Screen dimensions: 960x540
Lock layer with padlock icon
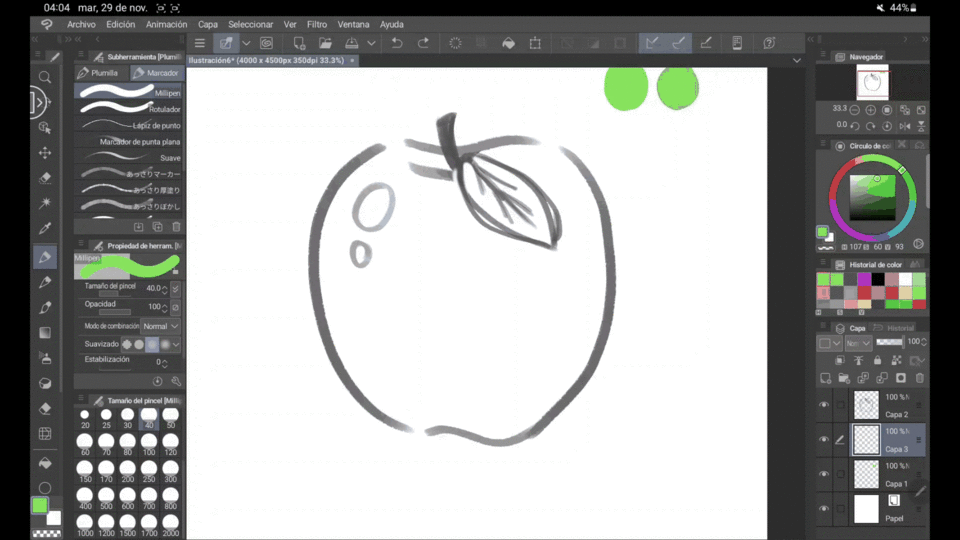click(877, 361)
